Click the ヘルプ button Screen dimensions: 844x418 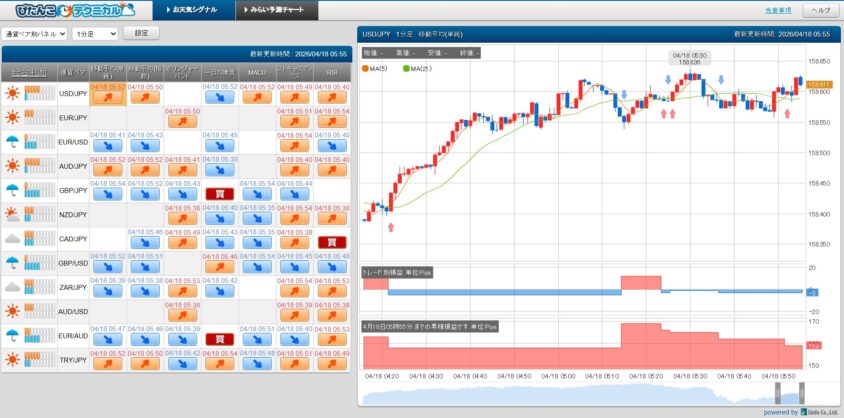tap(820, 10)
